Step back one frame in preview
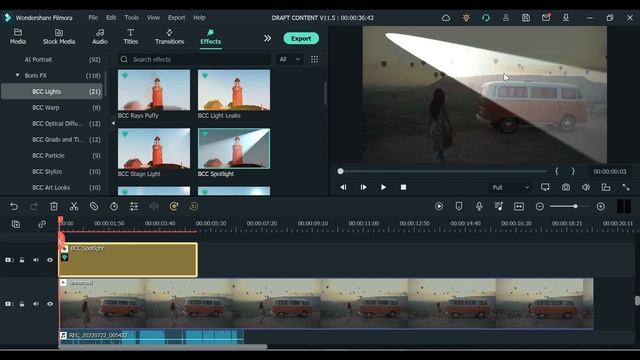The width and height of the screenshot is (640, 360). click(x=343, y=187)
